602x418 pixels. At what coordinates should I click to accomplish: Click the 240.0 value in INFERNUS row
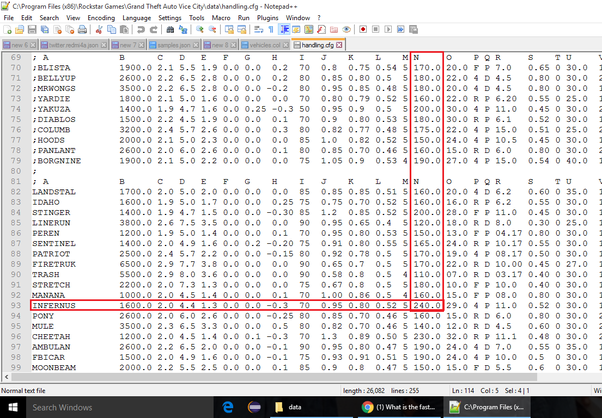(427, 306)
